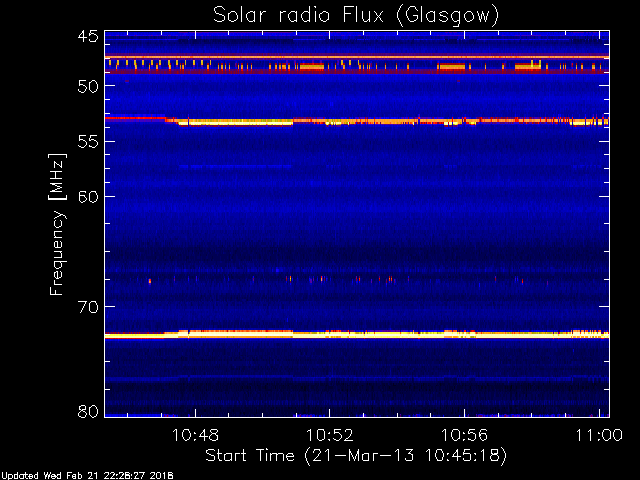The width and height of the screenshot is (640, 480).
Task: Click the "Updated Wed Feb 21" timestamp text
Action: (x=87, y=476)
